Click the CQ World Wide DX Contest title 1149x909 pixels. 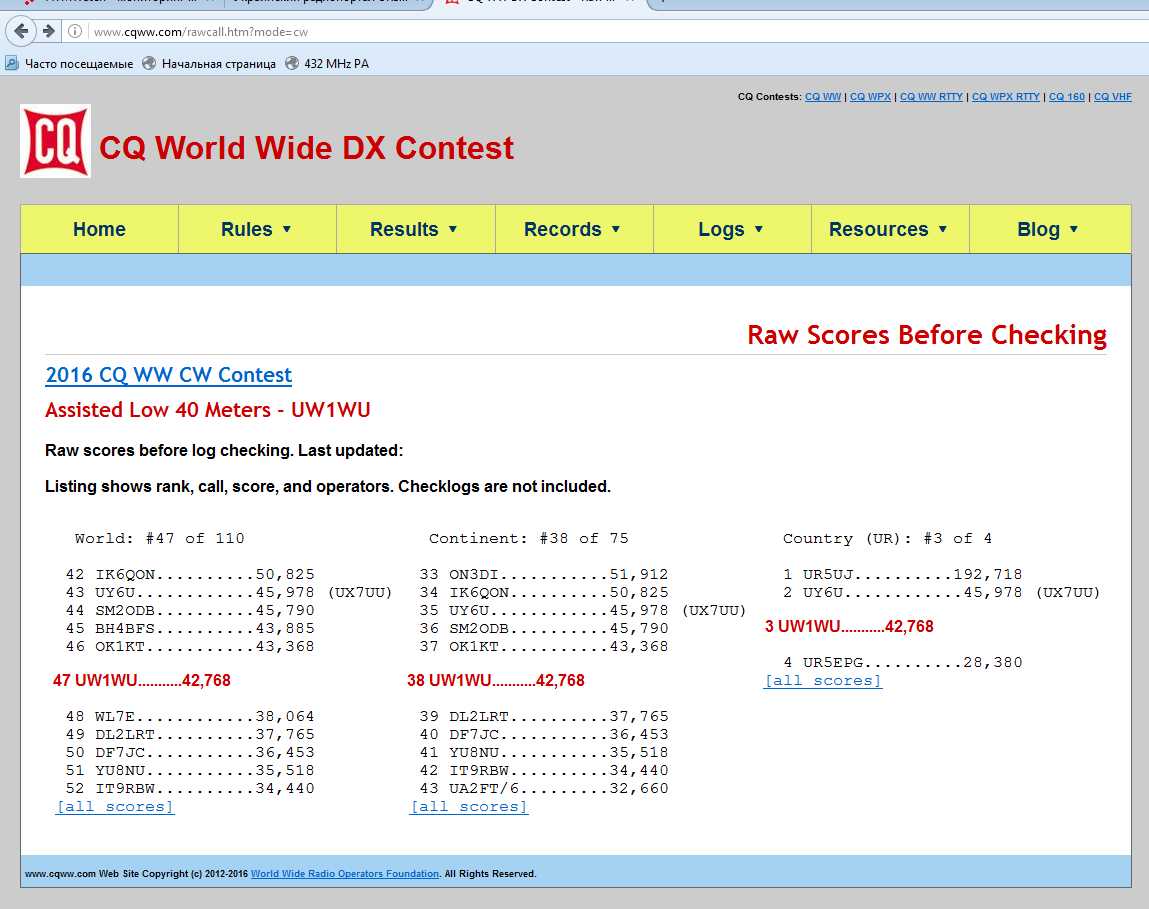tap(306, 147)
